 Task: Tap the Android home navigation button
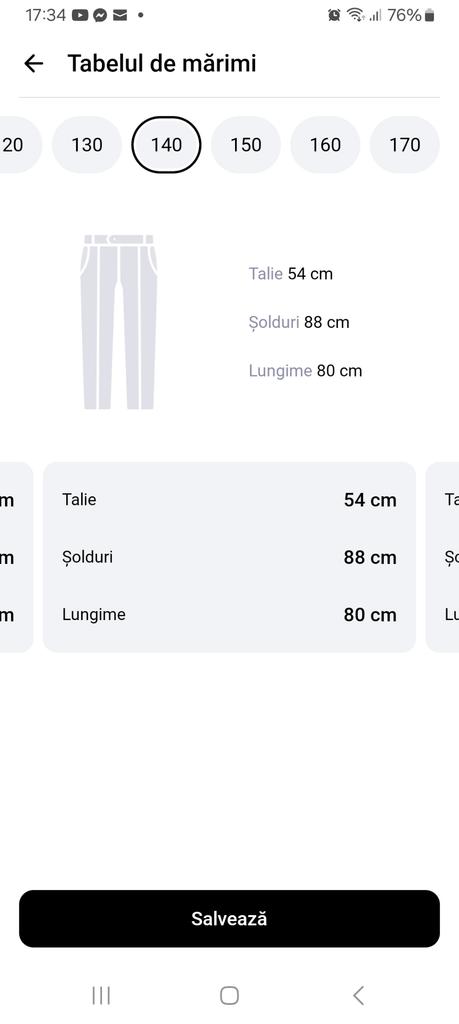229,995
